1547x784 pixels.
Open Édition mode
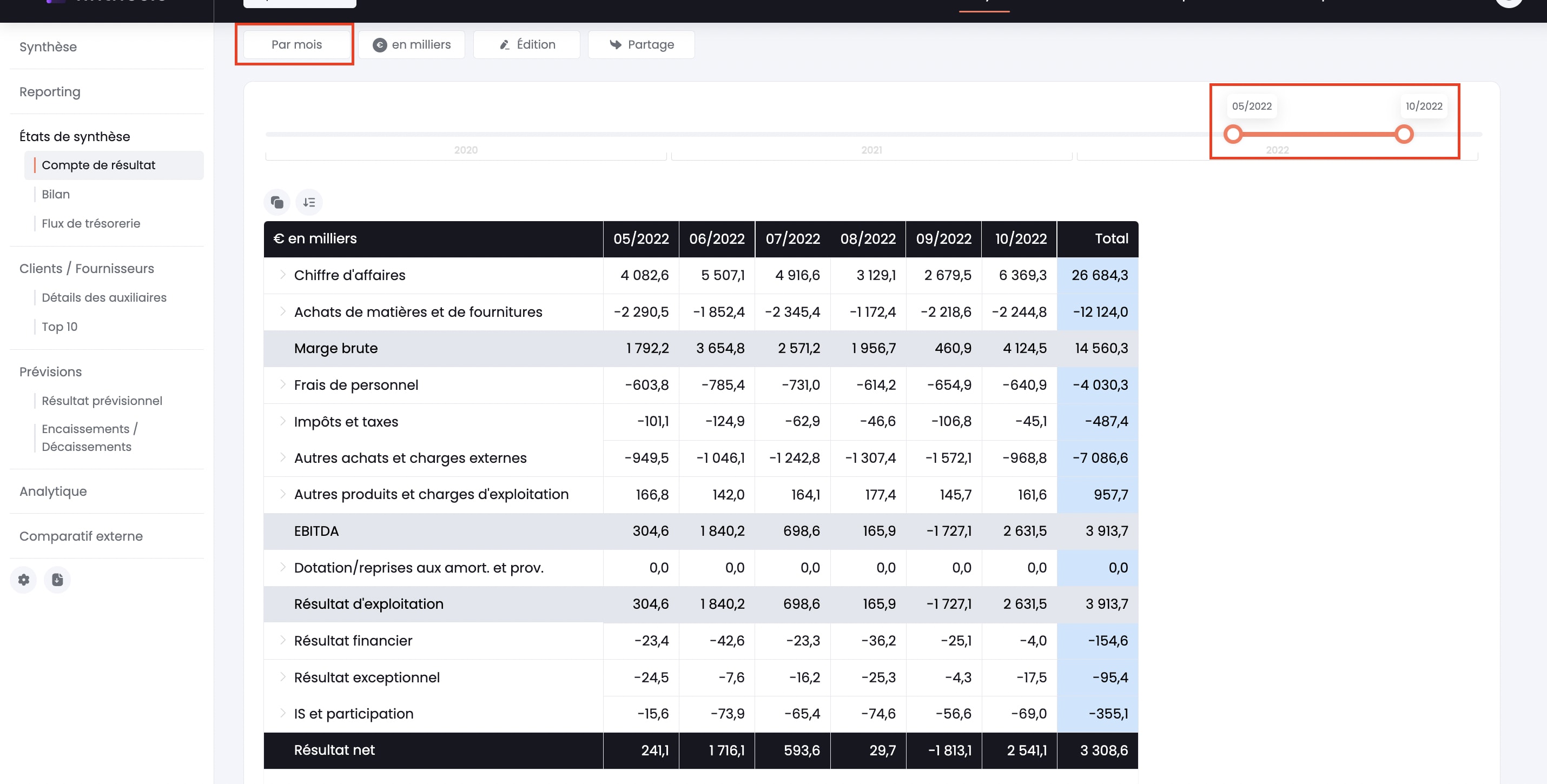527,45
